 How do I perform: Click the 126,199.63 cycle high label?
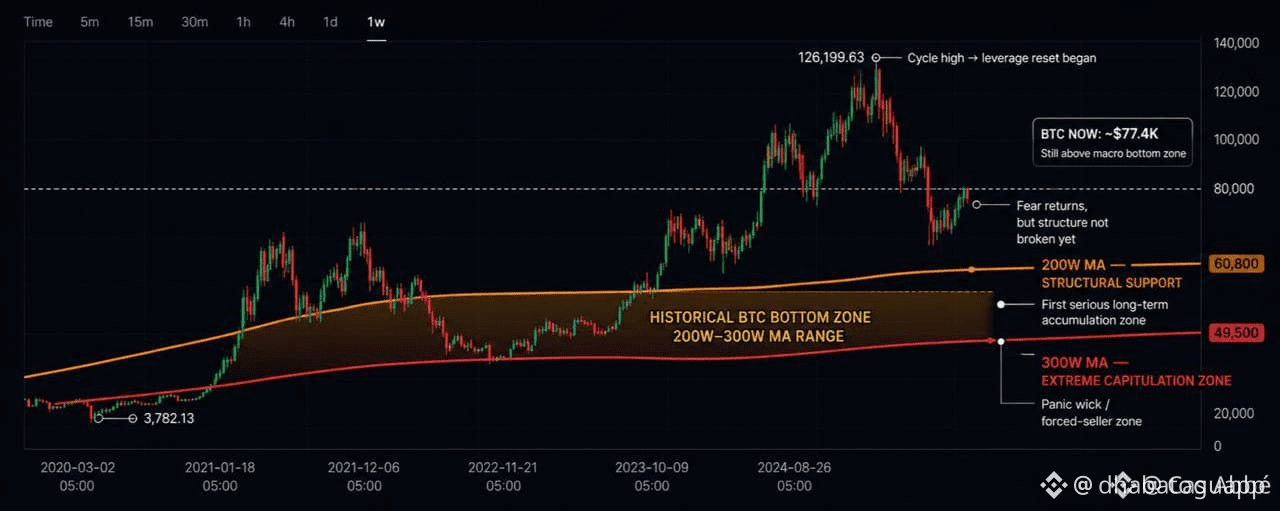(x=830, y=58)
